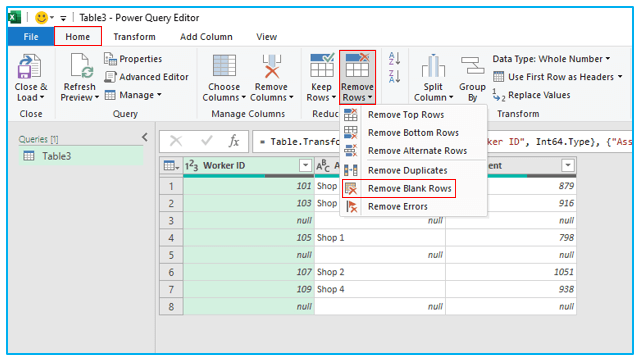
Task: Click the cell with value 109
Action: point(249,289)
